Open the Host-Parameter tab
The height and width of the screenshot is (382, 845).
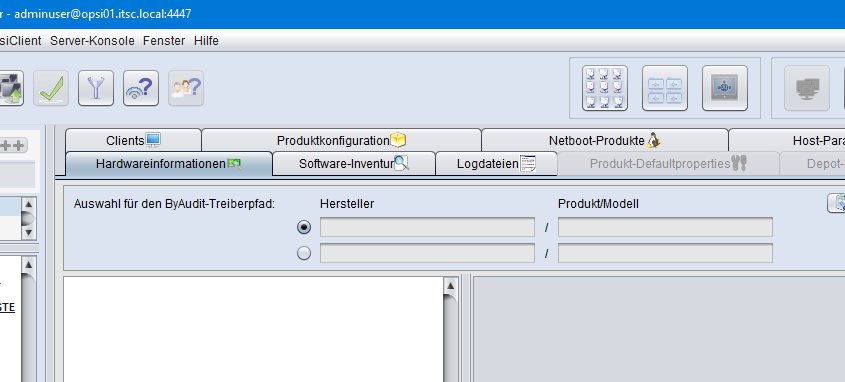tap(787, 141)
